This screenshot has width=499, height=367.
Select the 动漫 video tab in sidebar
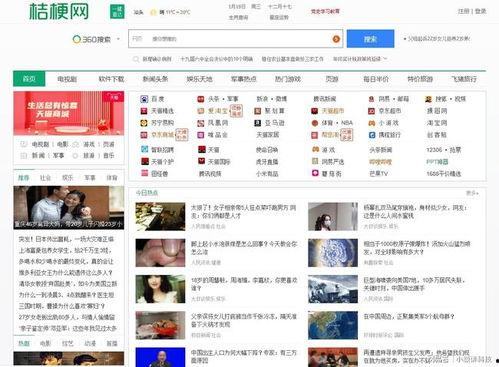90,343
